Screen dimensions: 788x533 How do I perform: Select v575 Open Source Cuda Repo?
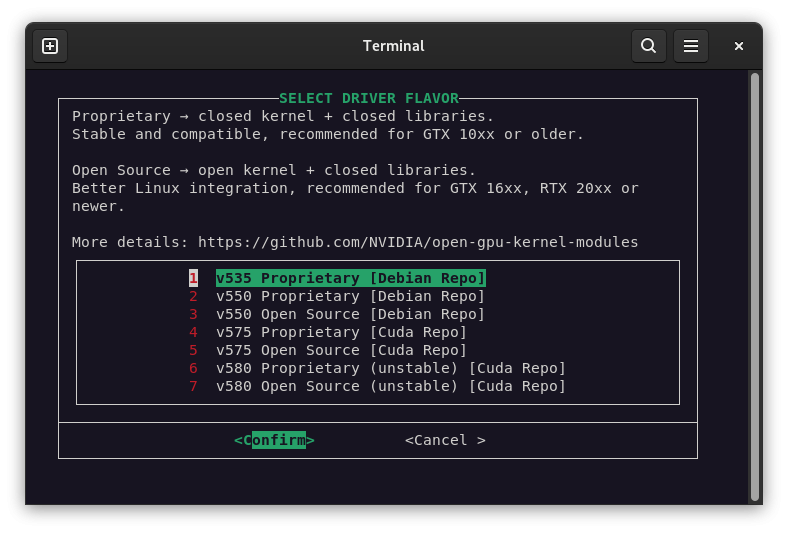[x=341, y=350]
